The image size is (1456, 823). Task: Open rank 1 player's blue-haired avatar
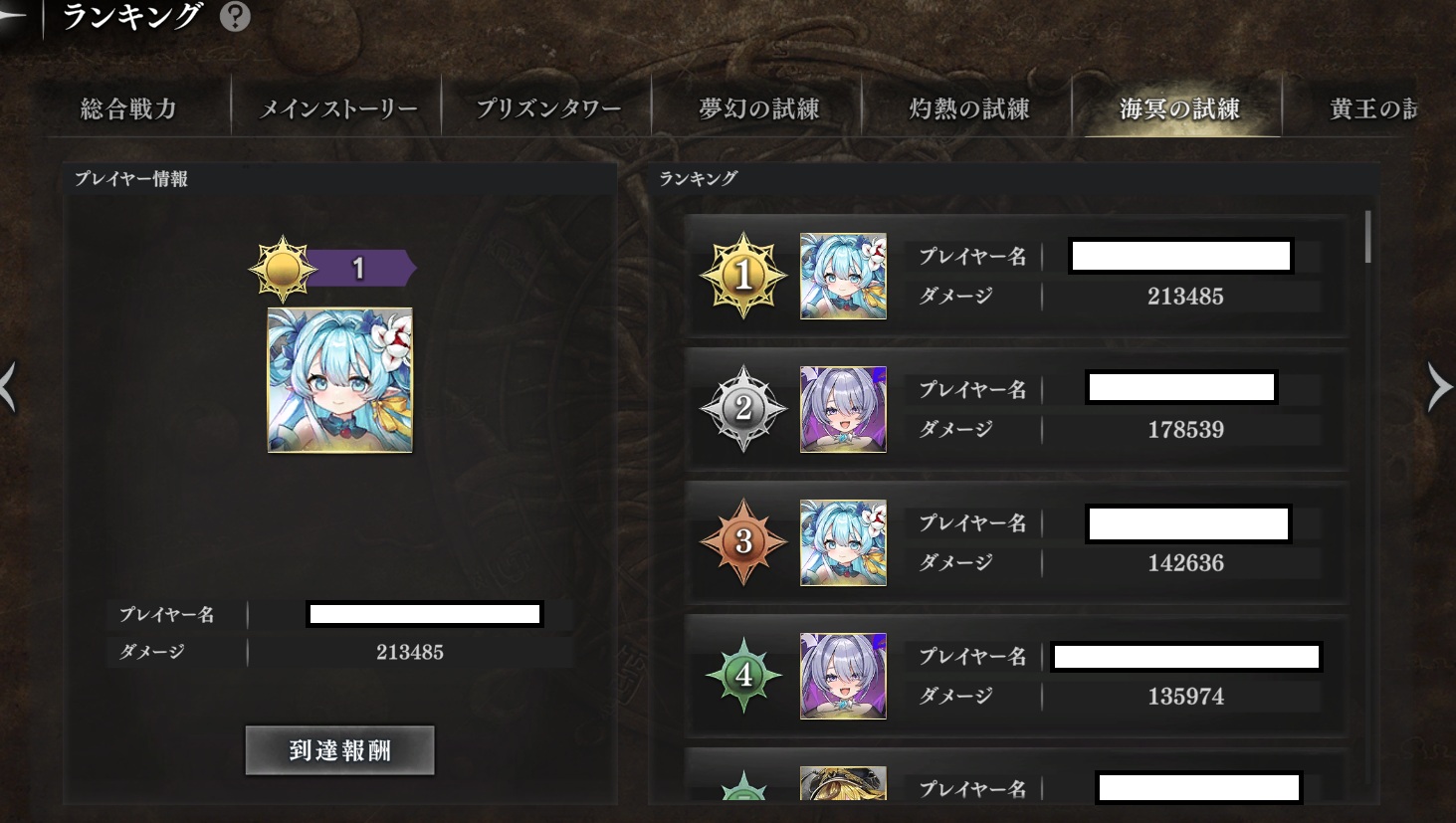pyautogui.click(x=843, y=277)
